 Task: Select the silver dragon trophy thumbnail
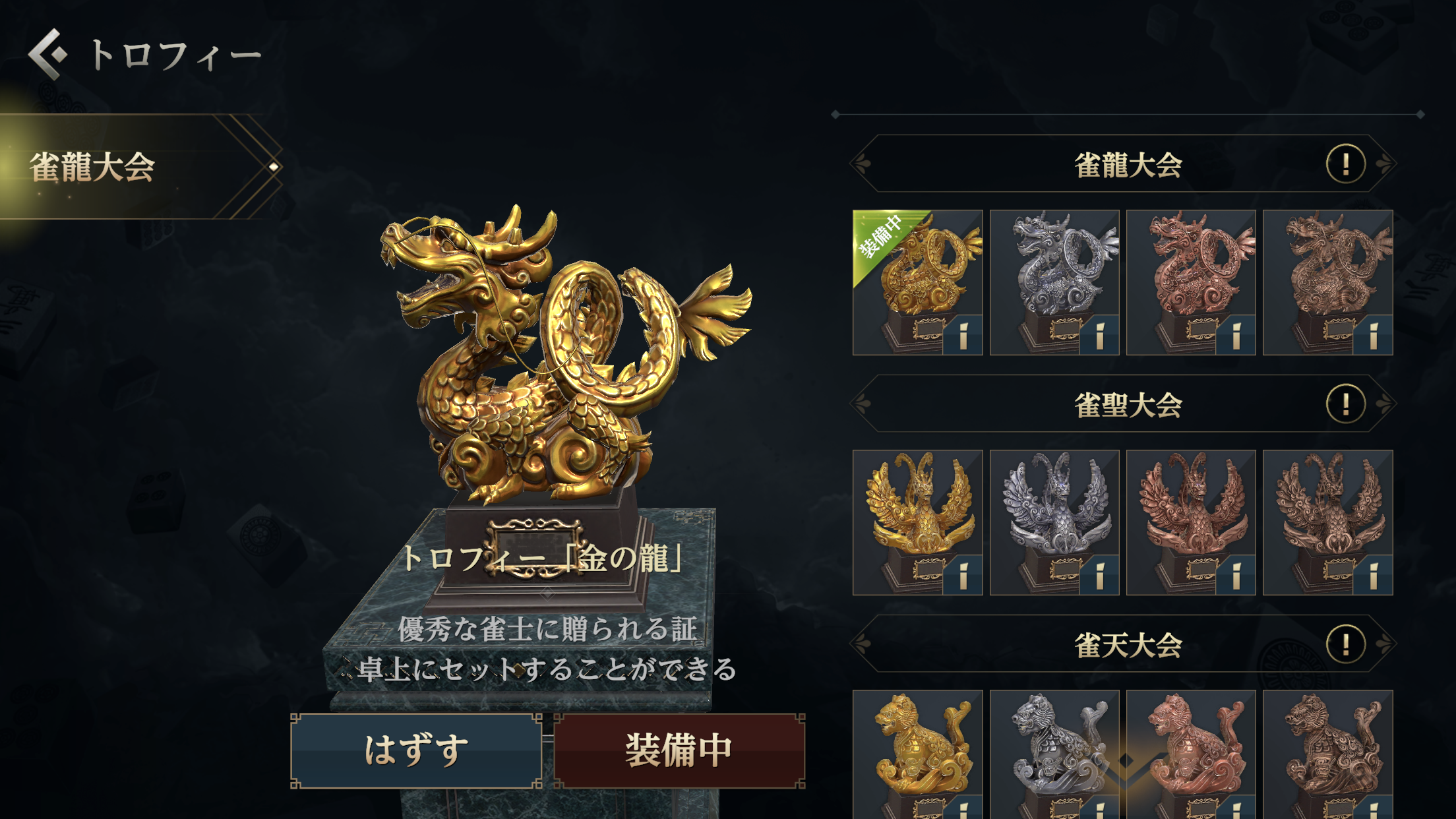click(1054, 282)
